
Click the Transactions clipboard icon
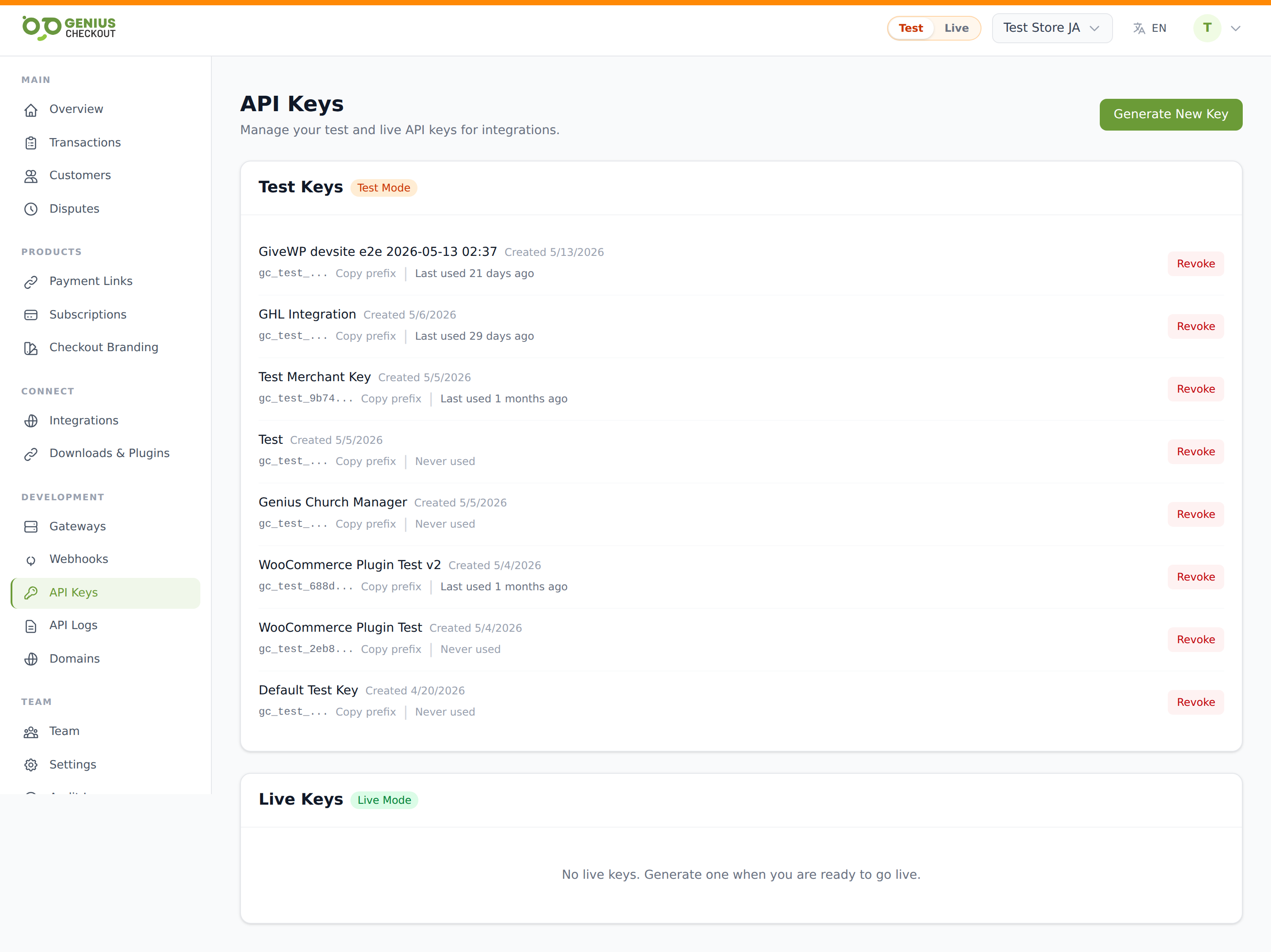coord(31,143)
